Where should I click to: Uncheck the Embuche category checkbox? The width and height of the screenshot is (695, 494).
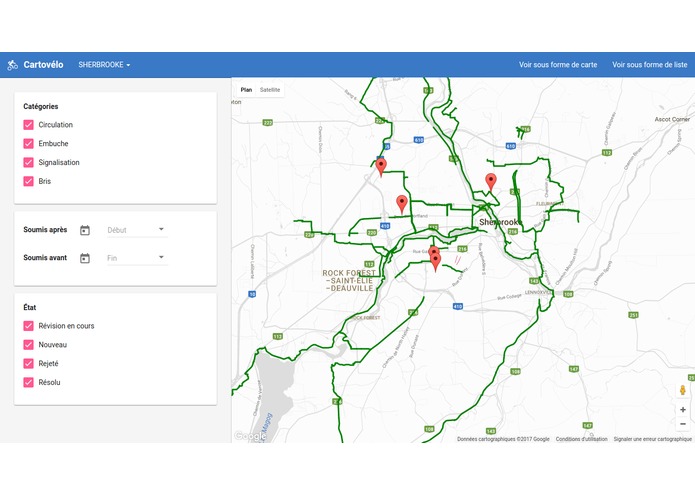point(28,144)
